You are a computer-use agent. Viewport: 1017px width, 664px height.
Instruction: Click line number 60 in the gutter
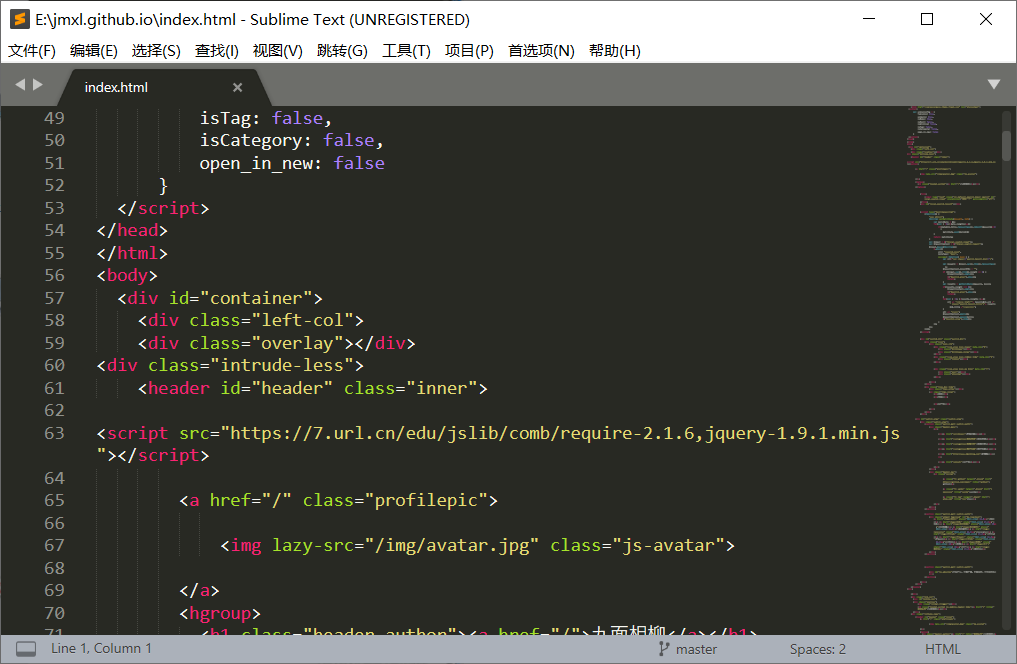pos(54,366)
